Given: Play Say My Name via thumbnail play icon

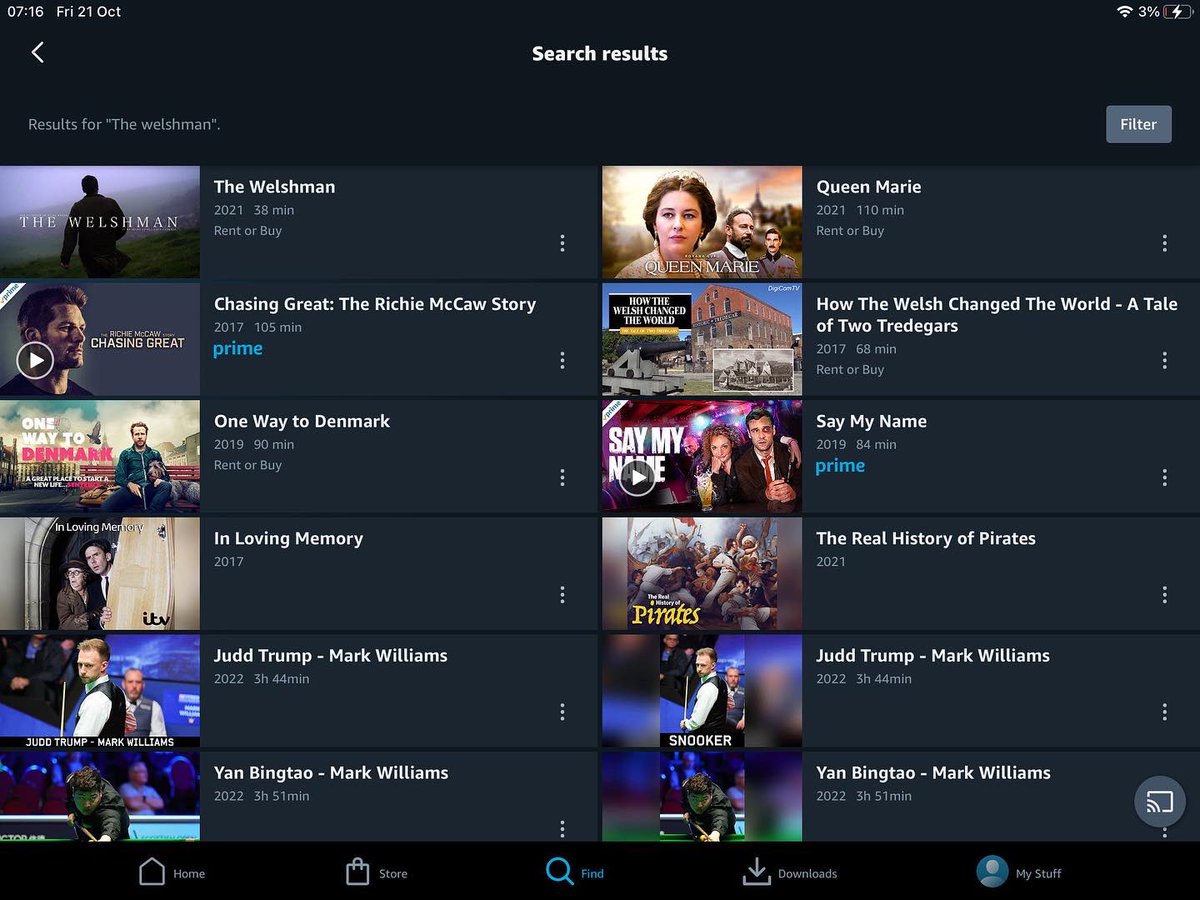Looking at the screenshot, I should 637,477.
